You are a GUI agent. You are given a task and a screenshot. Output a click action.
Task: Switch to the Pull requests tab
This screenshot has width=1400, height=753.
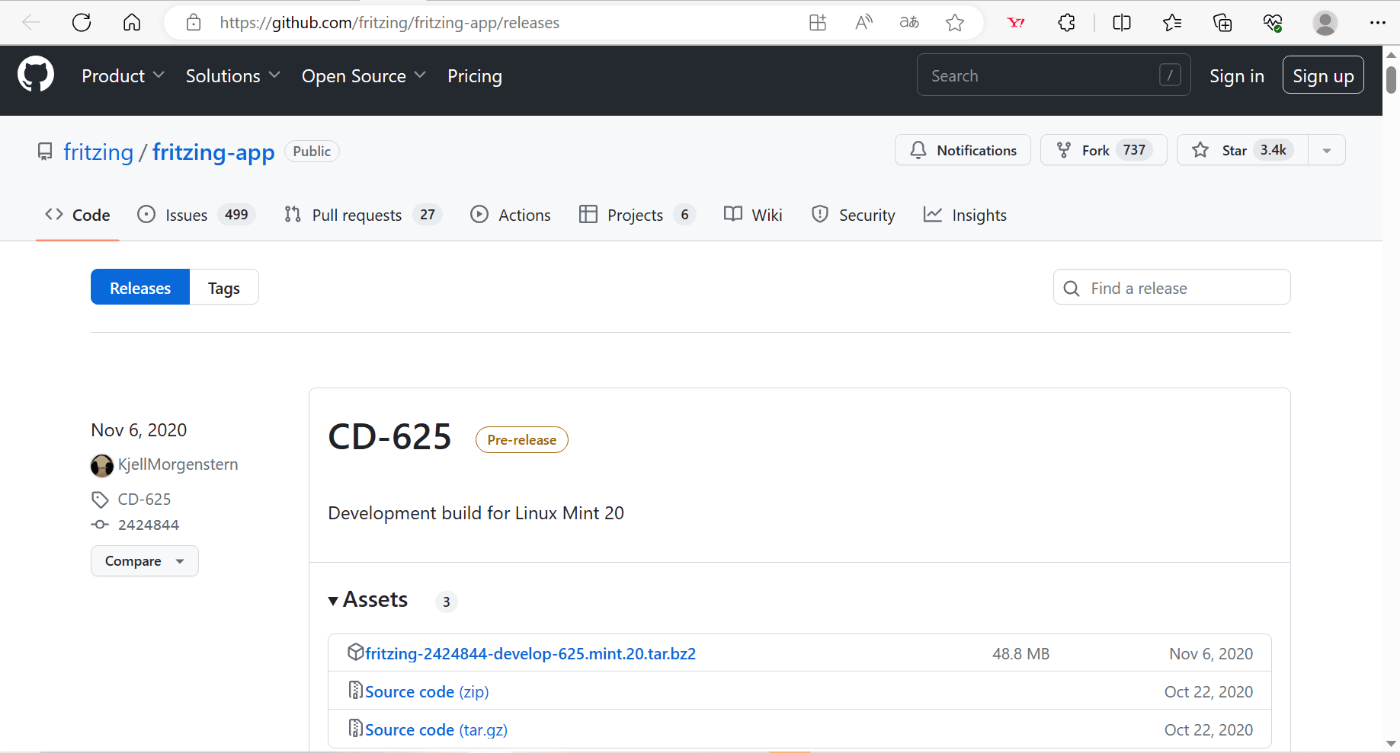[x=362, y=215]
